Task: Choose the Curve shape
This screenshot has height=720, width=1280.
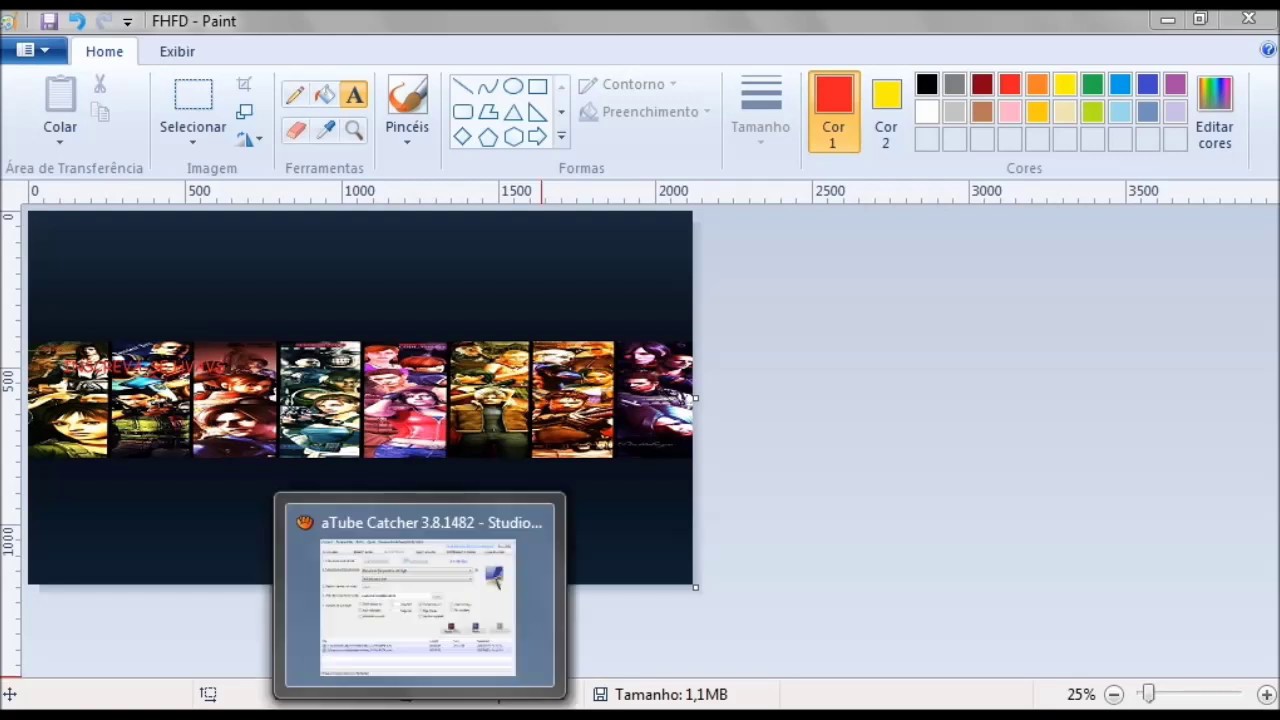Action: tap(488, 87)
